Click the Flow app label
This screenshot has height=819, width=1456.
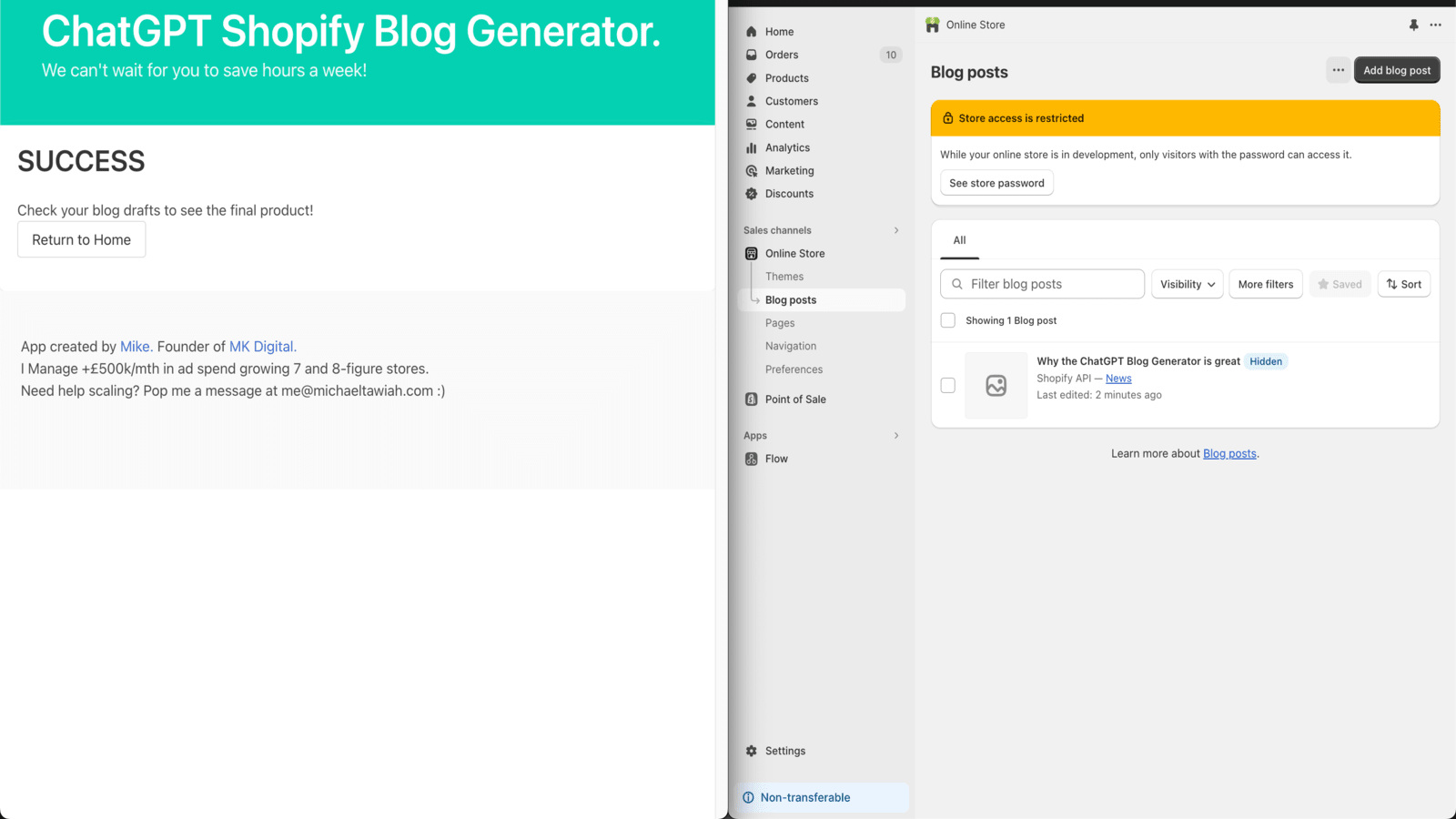pos(776,460)
